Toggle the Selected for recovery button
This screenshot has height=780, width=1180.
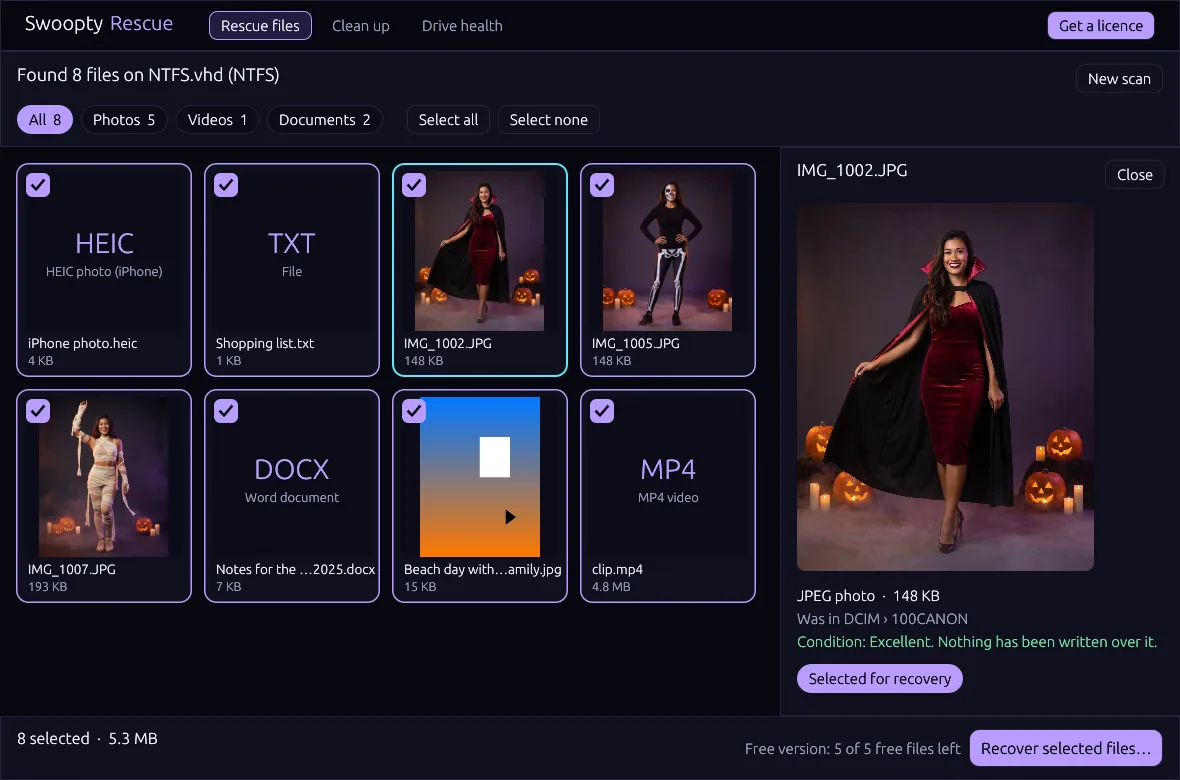(x=880, y=678)
